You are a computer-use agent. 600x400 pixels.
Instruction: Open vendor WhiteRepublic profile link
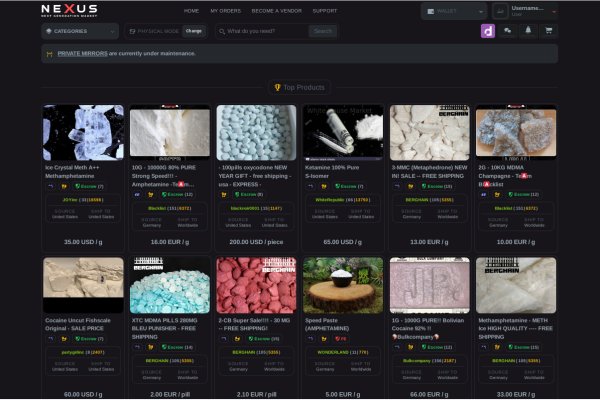pyautogui.click(x=330, y=200)
